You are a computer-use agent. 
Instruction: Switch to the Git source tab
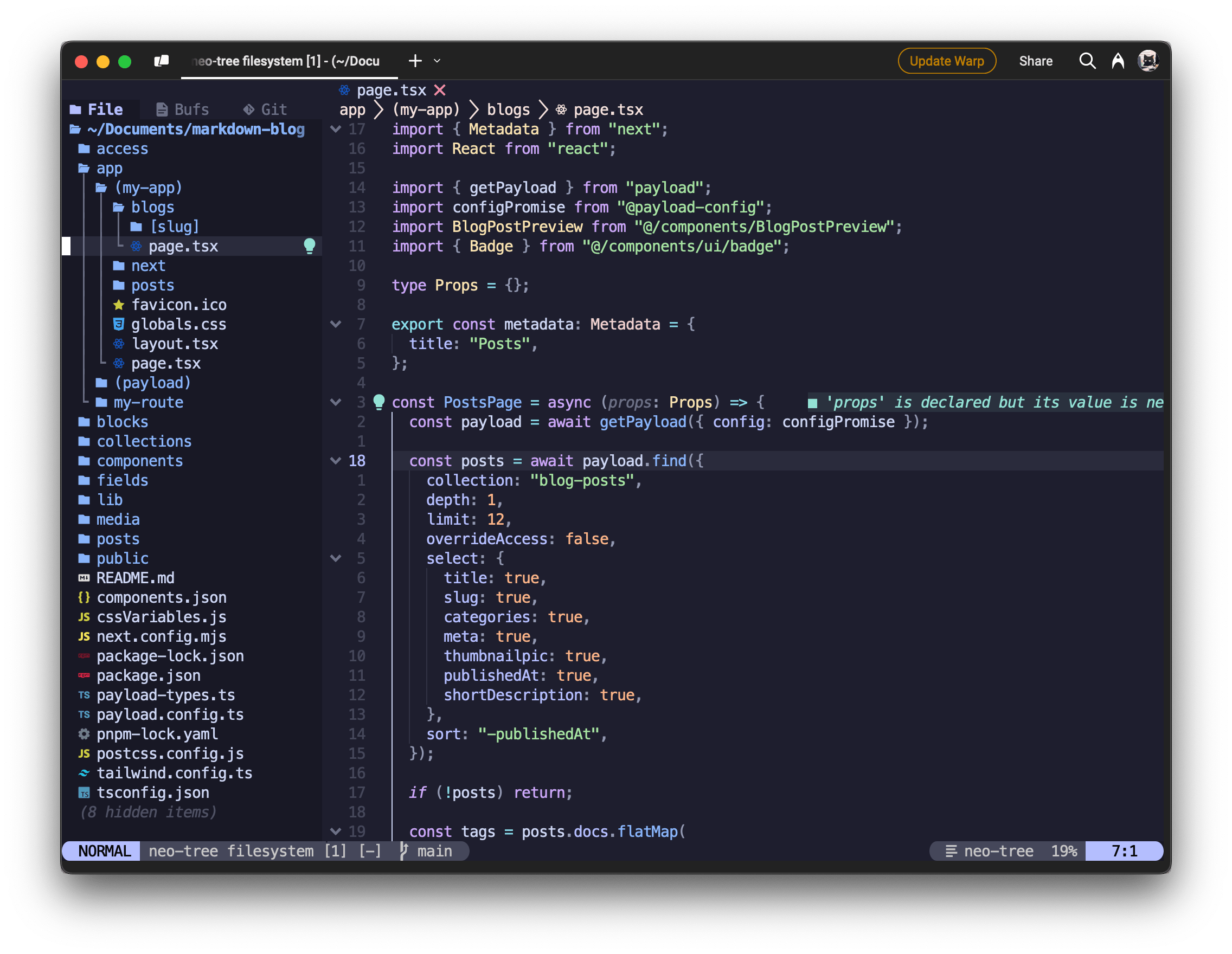[265, 109]
